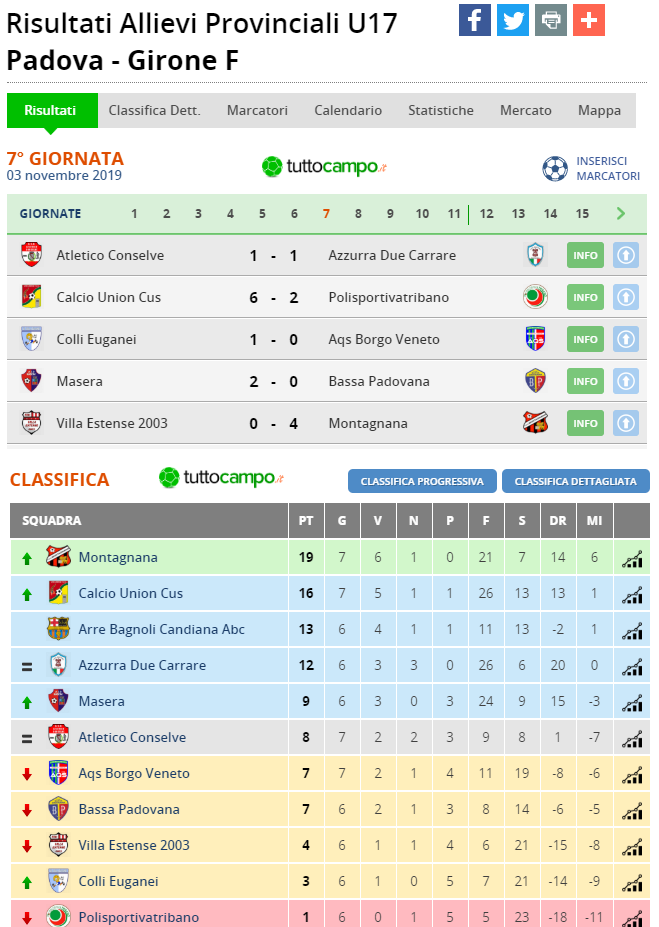Click upload arrow icon for Masera match

(x=626, y=381)
